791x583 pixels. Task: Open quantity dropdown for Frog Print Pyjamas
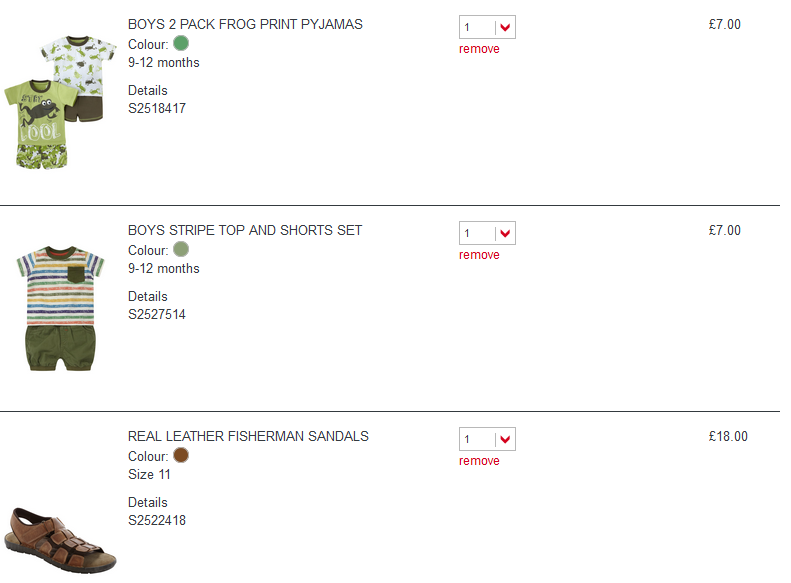coord(487,27)
